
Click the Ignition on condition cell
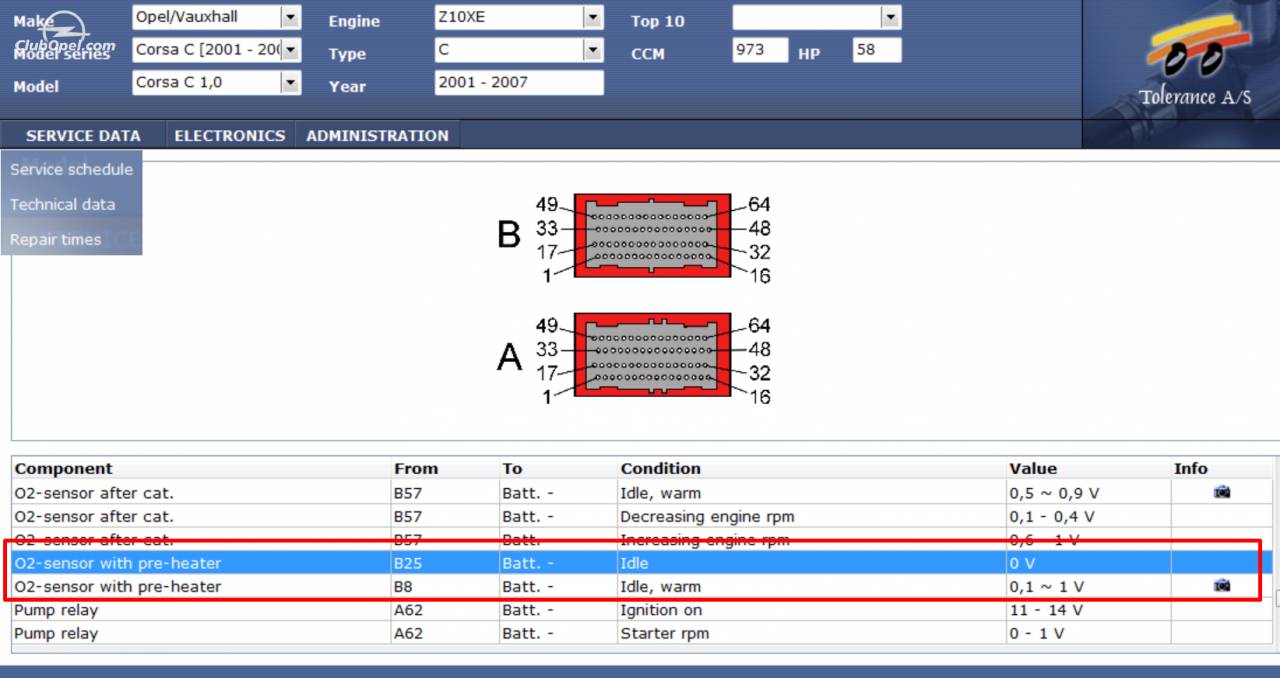tap(661, 610)
